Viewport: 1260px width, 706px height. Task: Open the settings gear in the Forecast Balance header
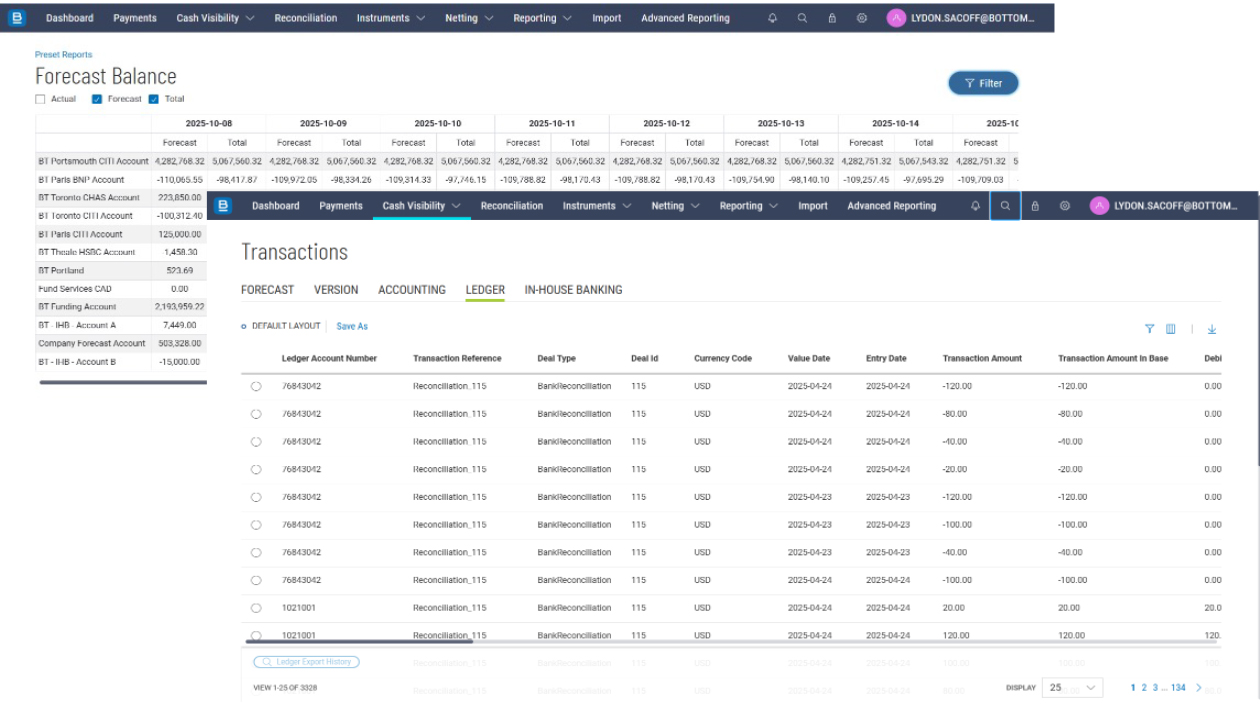pos(861,18)
